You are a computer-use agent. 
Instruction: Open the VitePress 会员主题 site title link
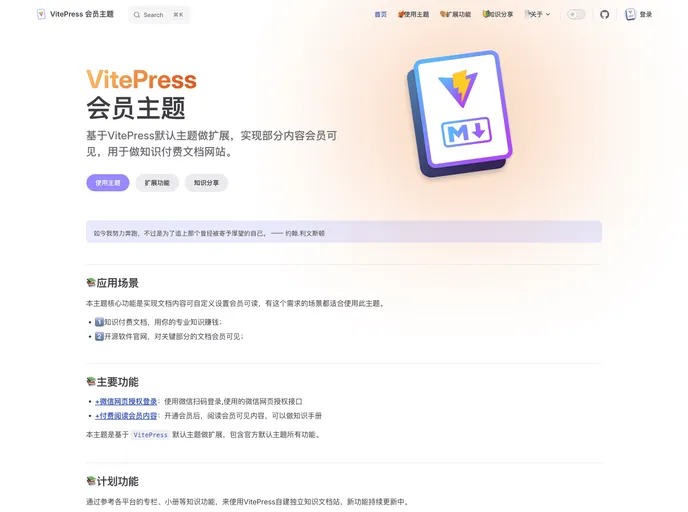[x=75, y=14]
